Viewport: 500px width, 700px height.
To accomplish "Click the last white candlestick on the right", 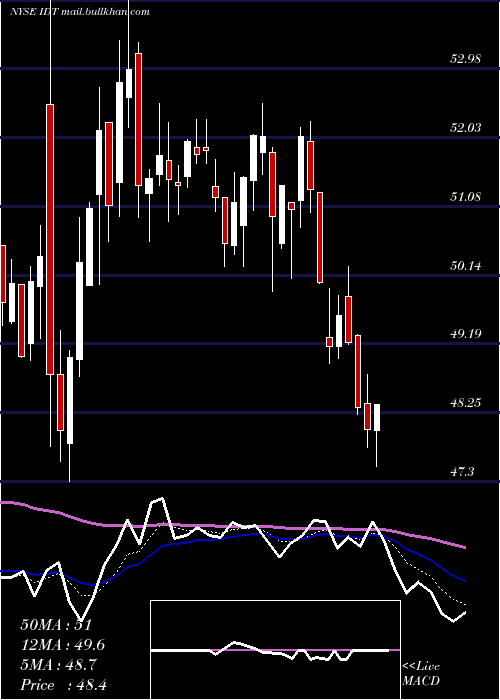I will 377,417.
